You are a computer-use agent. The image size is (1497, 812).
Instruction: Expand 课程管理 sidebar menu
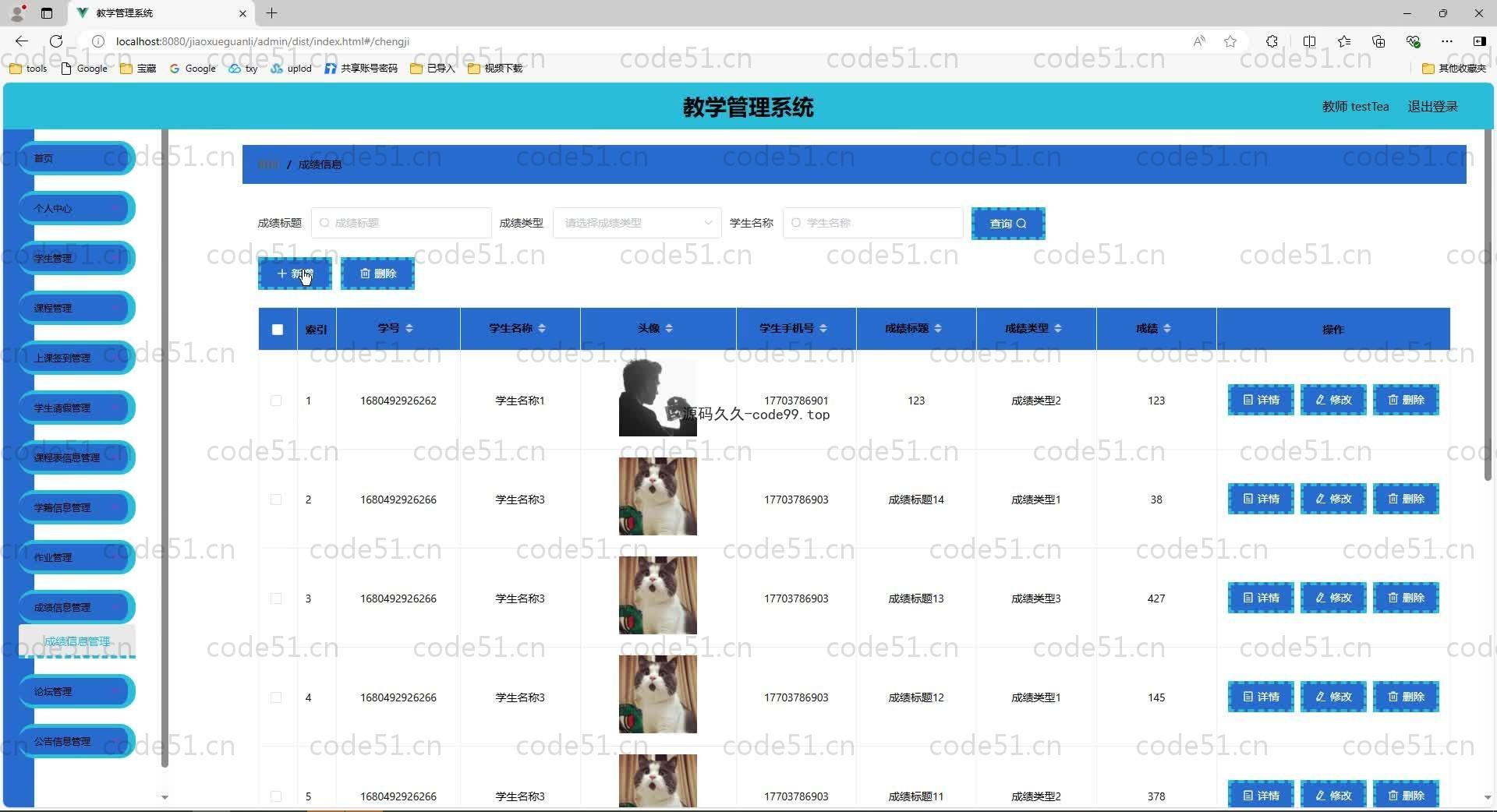(76, 308)
